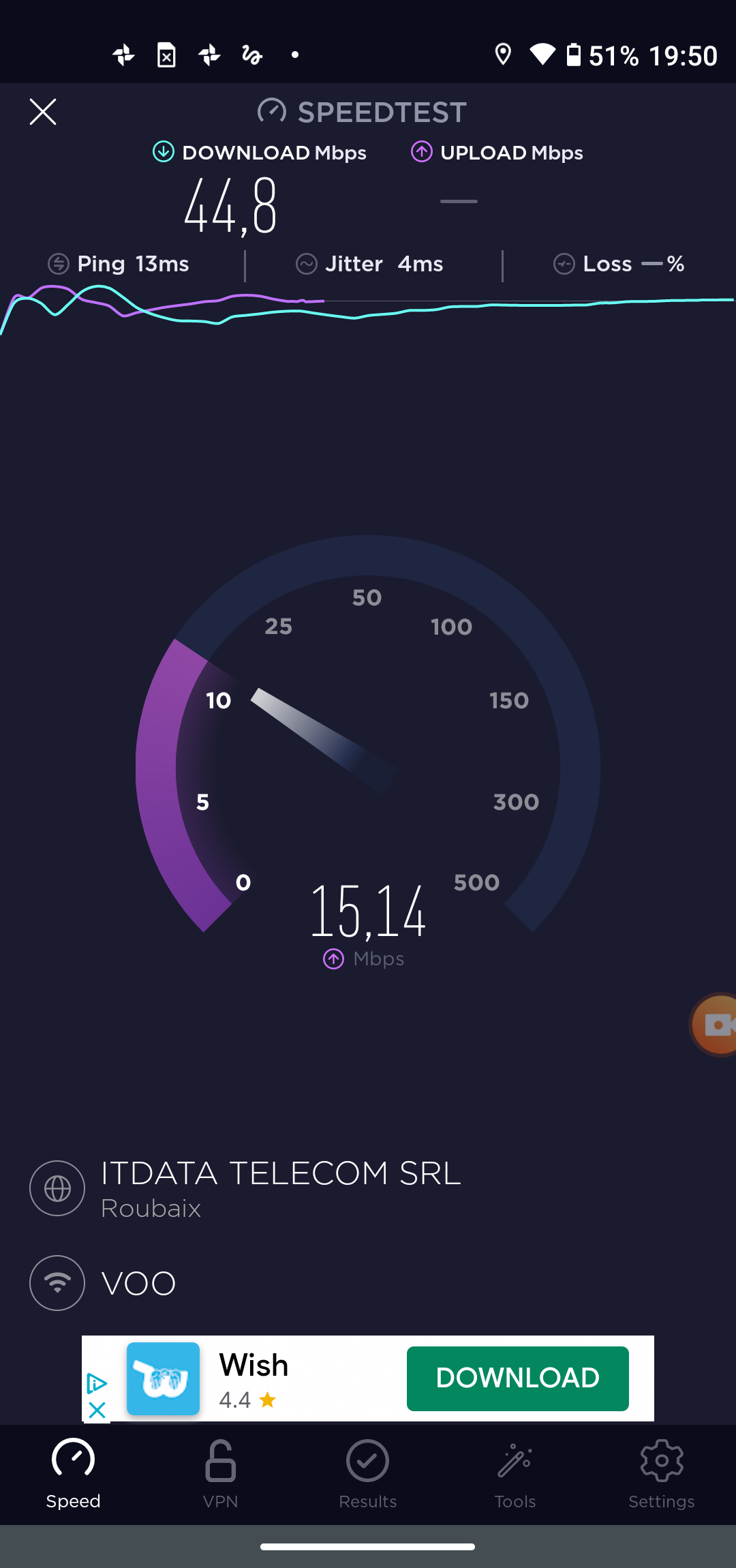
Task: Tap the Loss icon
Action: pos(564,264)
